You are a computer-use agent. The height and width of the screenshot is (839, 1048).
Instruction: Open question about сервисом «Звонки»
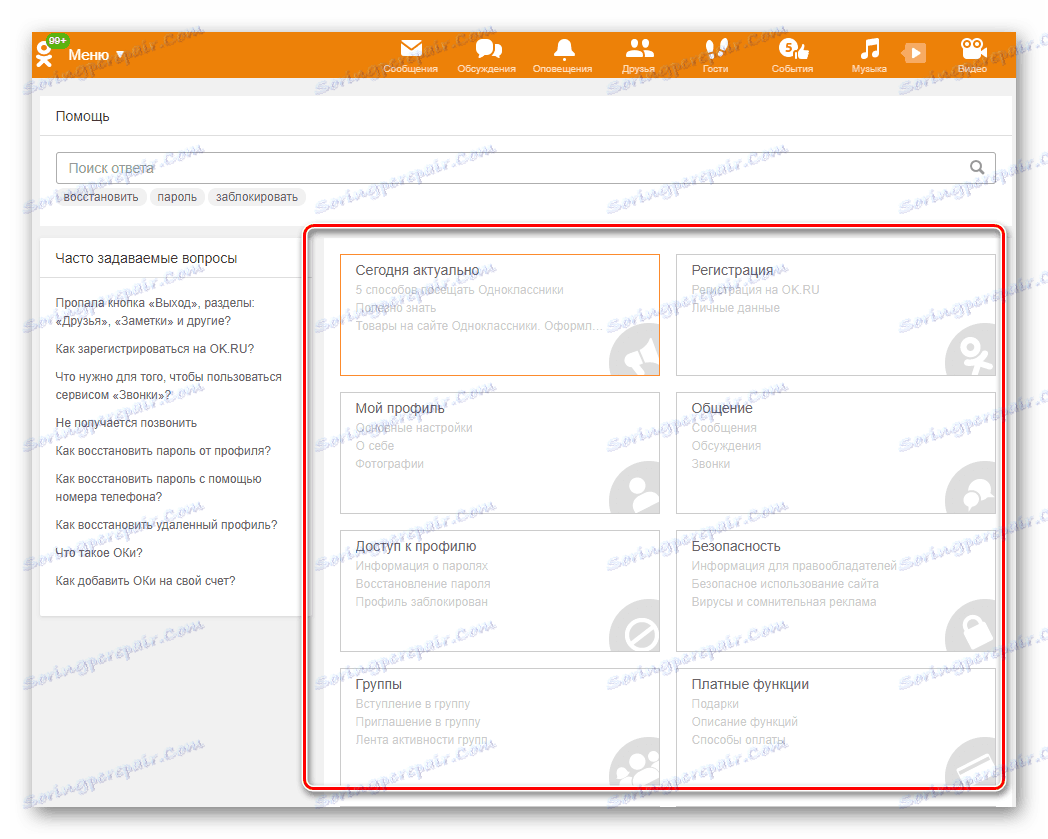coord(168,386)
